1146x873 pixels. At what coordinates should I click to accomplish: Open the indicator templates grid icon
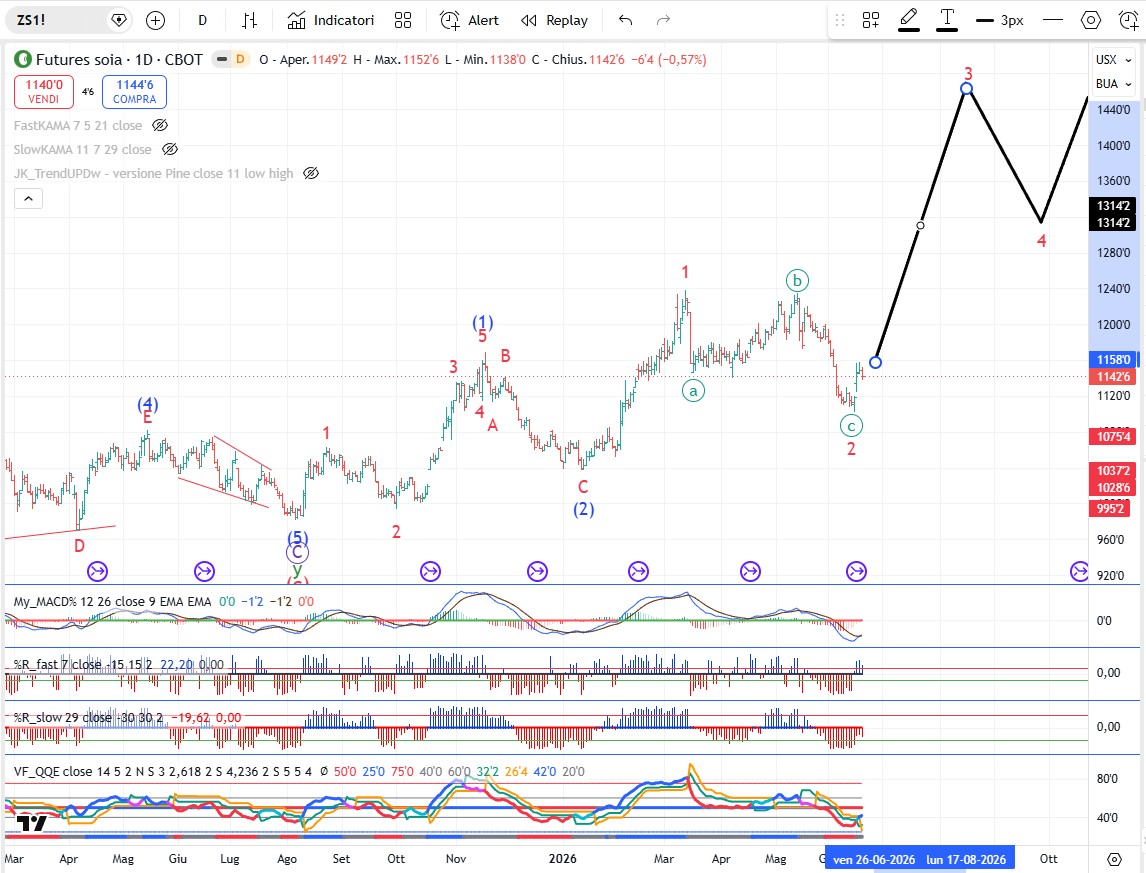(403, 20)
